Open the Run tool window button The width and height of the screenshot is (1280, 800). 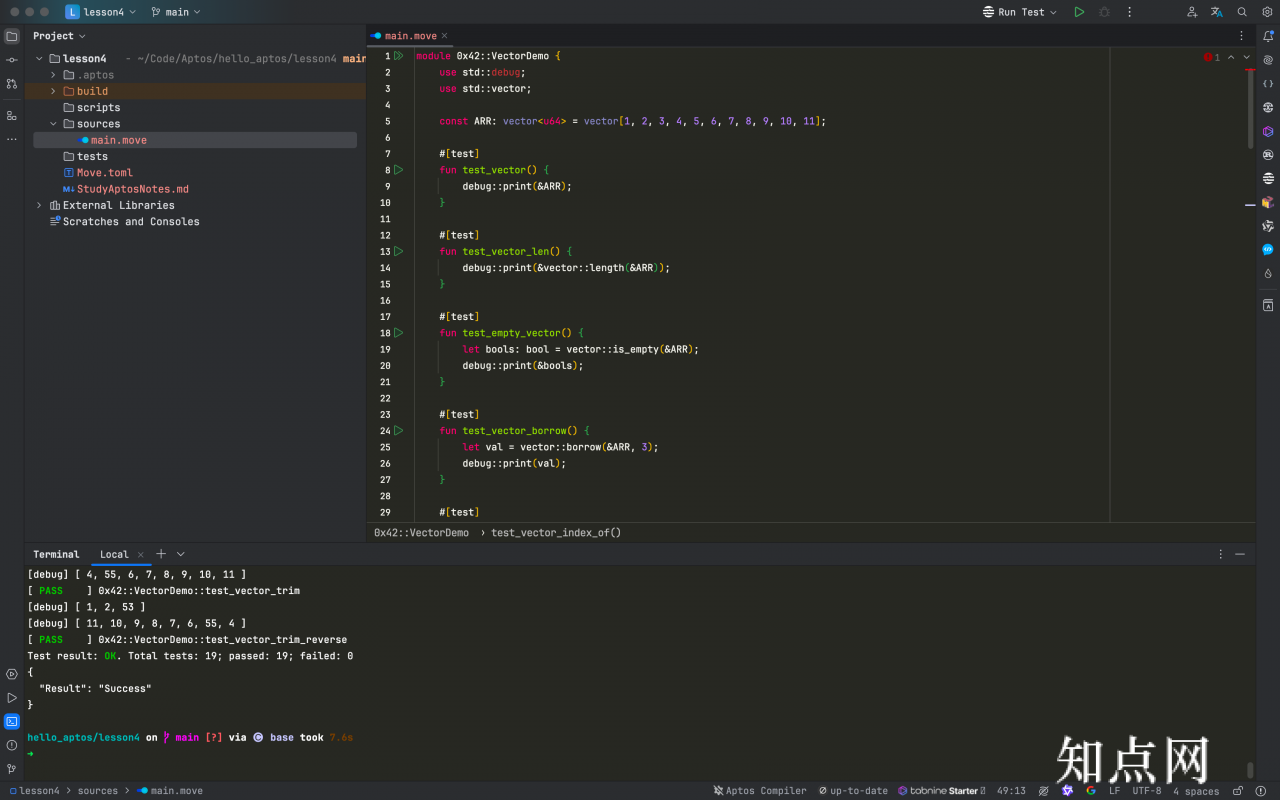pyautogui.click(x=12, y=697)
